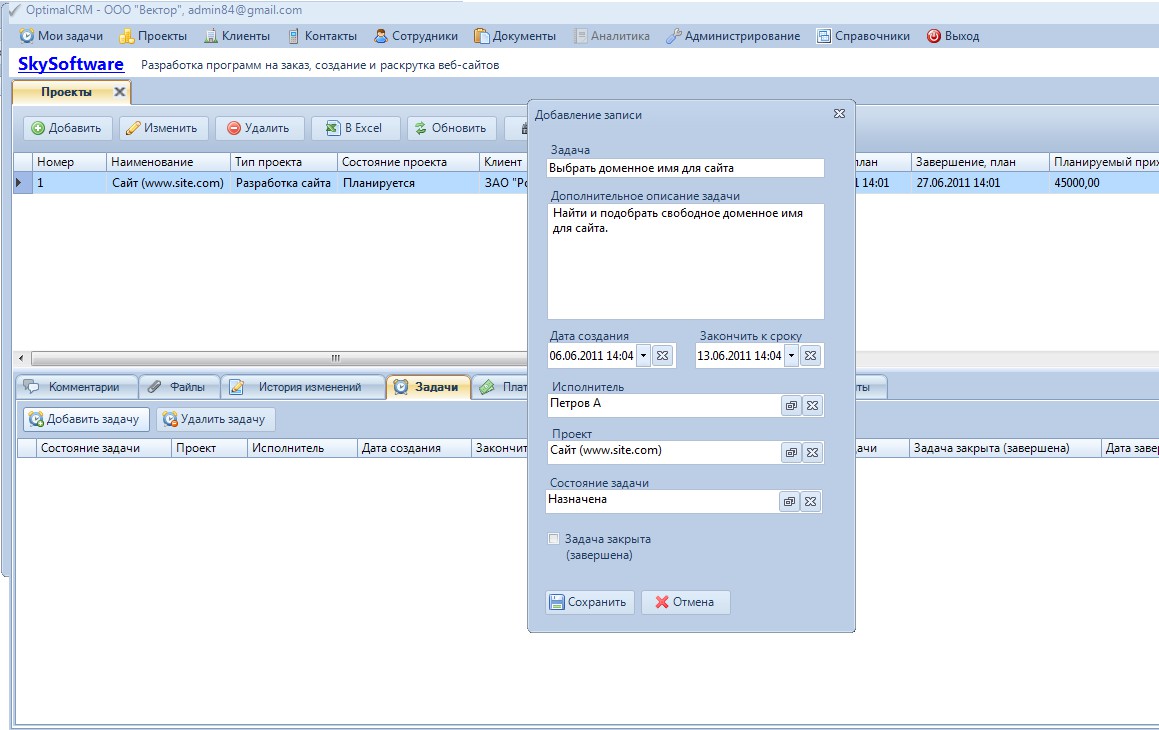The image size is (1159, 730).
Task: Click the Добавить задачу button
Action: (x=86, y=419)
